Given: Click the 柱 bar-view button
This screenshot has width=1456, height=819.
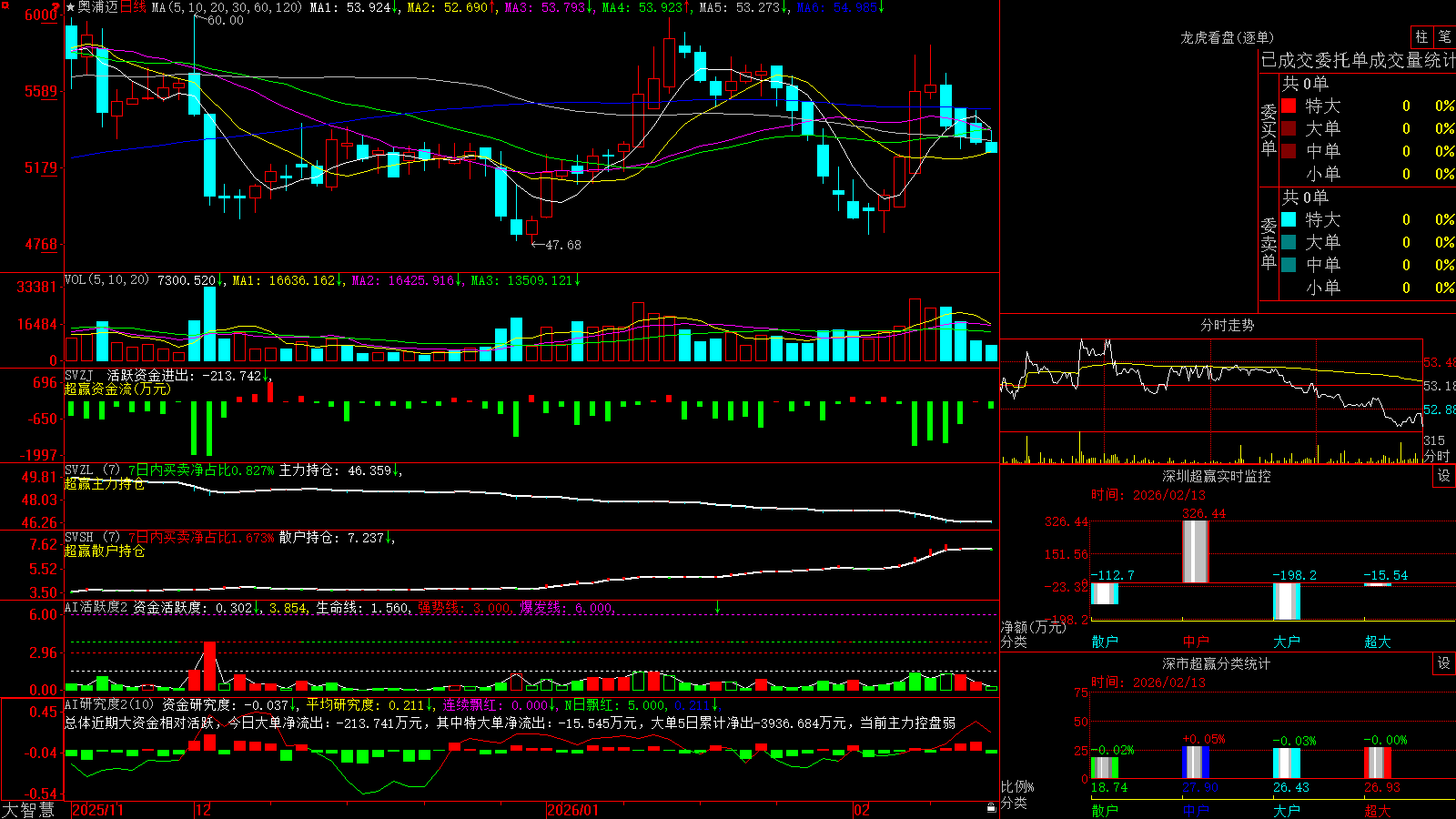Looking at the screenshot, I should [x=1421, y=37].
